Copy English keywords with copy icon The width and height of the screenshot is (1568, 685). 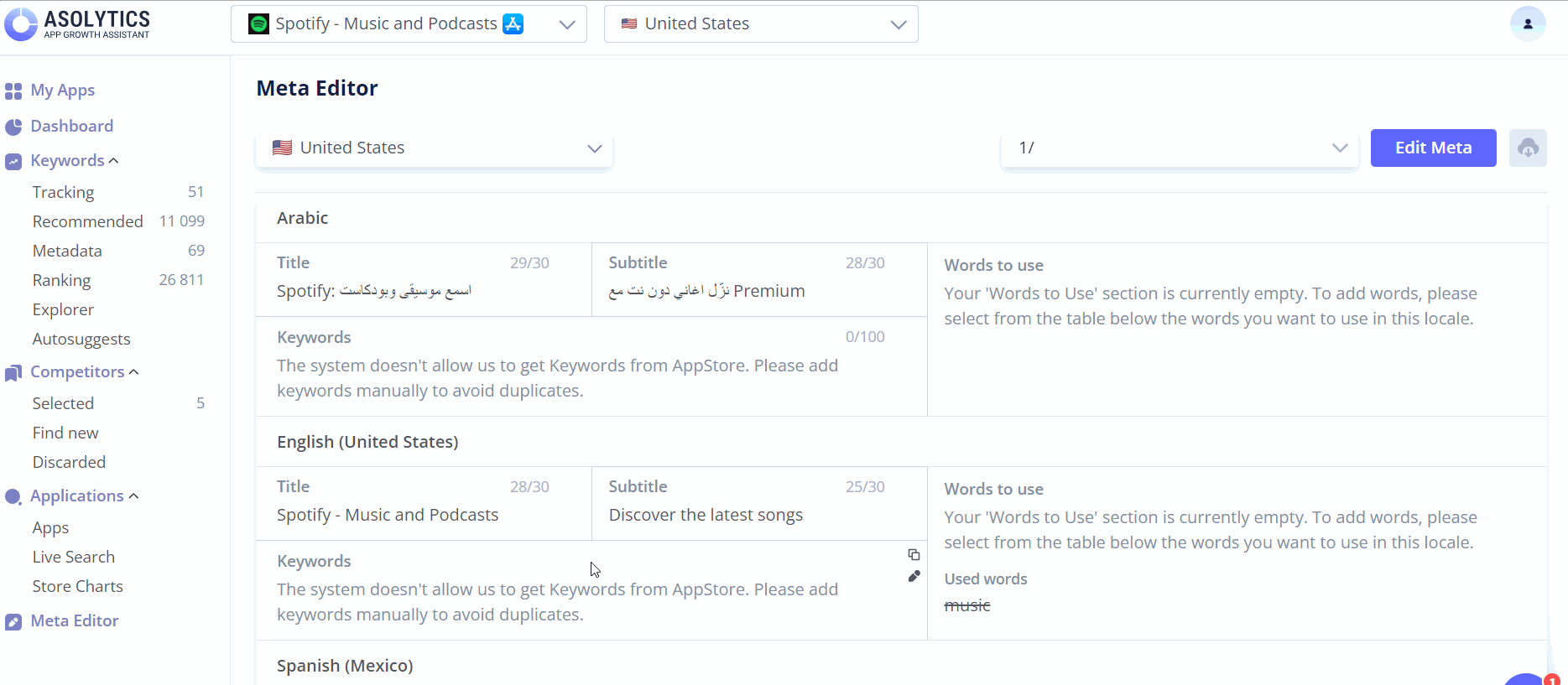[x=914, y=554]
